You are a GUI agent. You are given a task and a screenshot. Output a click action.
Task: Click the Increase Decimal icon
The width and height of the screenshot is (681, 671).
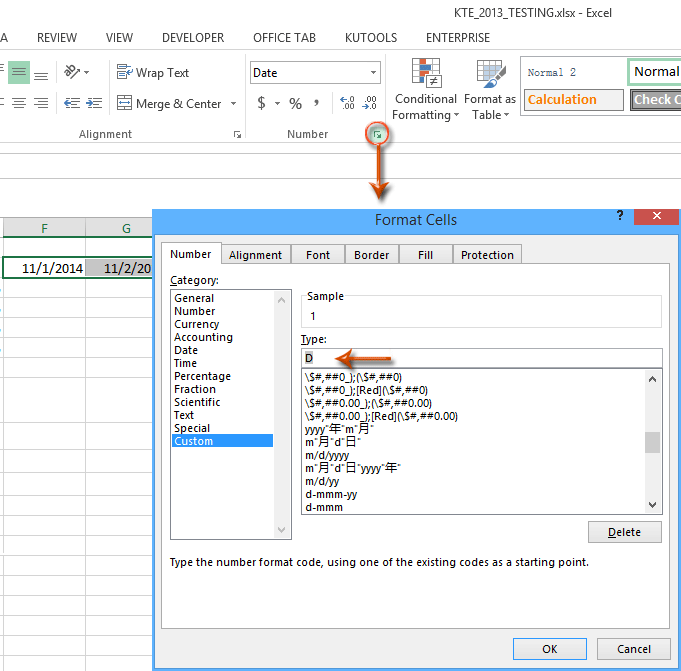pyautogui.click(x=347, y=103)
